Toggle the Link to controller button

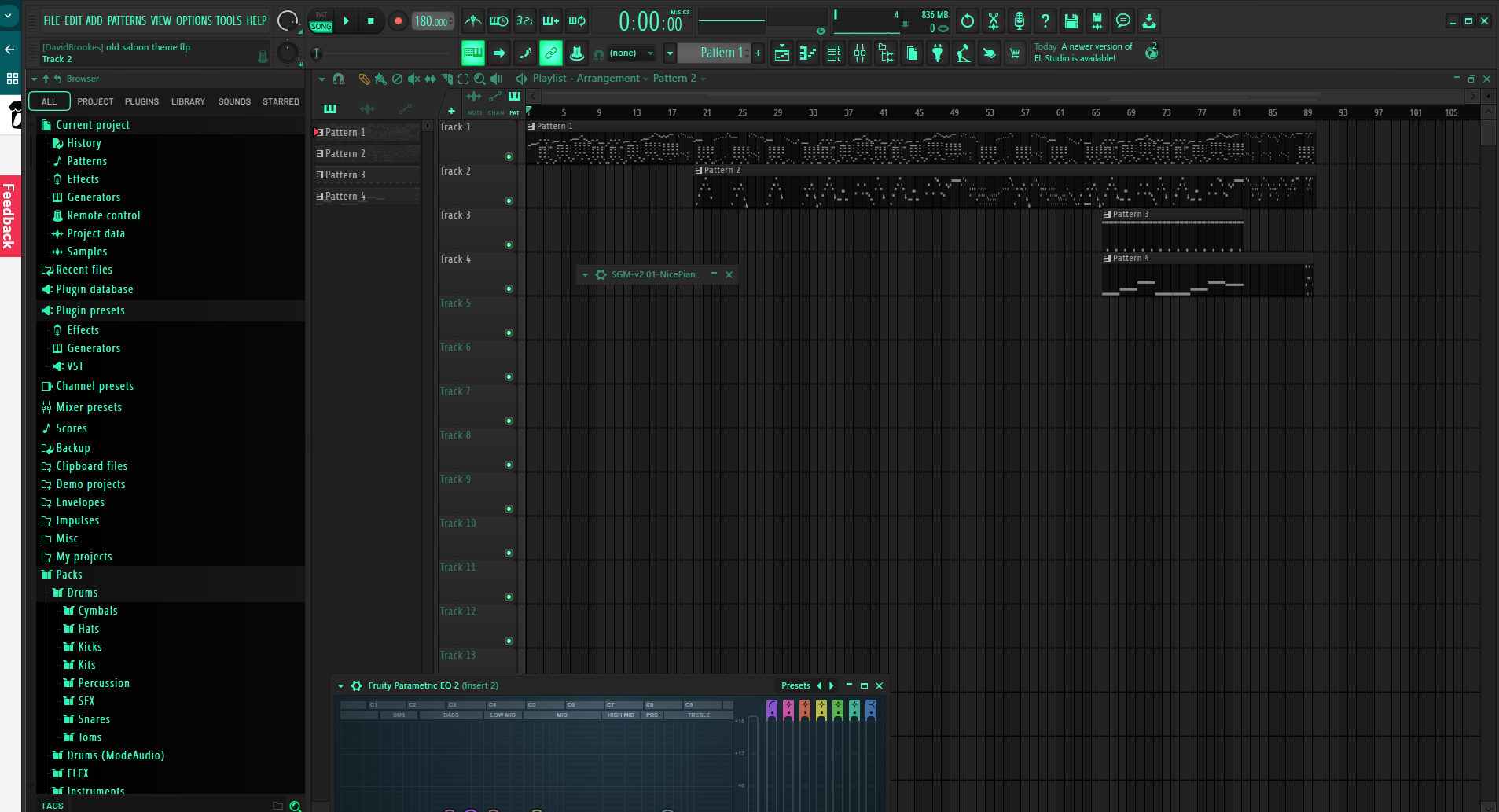coord(550,53)
